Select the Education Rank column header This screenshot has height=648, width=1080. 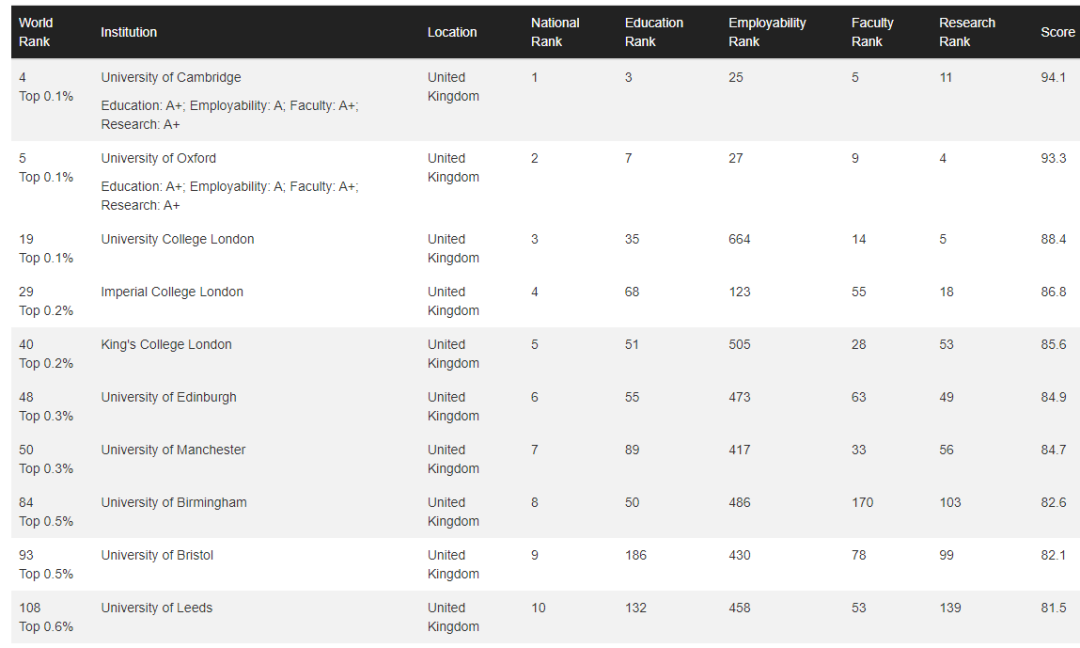tap(654, 32)
